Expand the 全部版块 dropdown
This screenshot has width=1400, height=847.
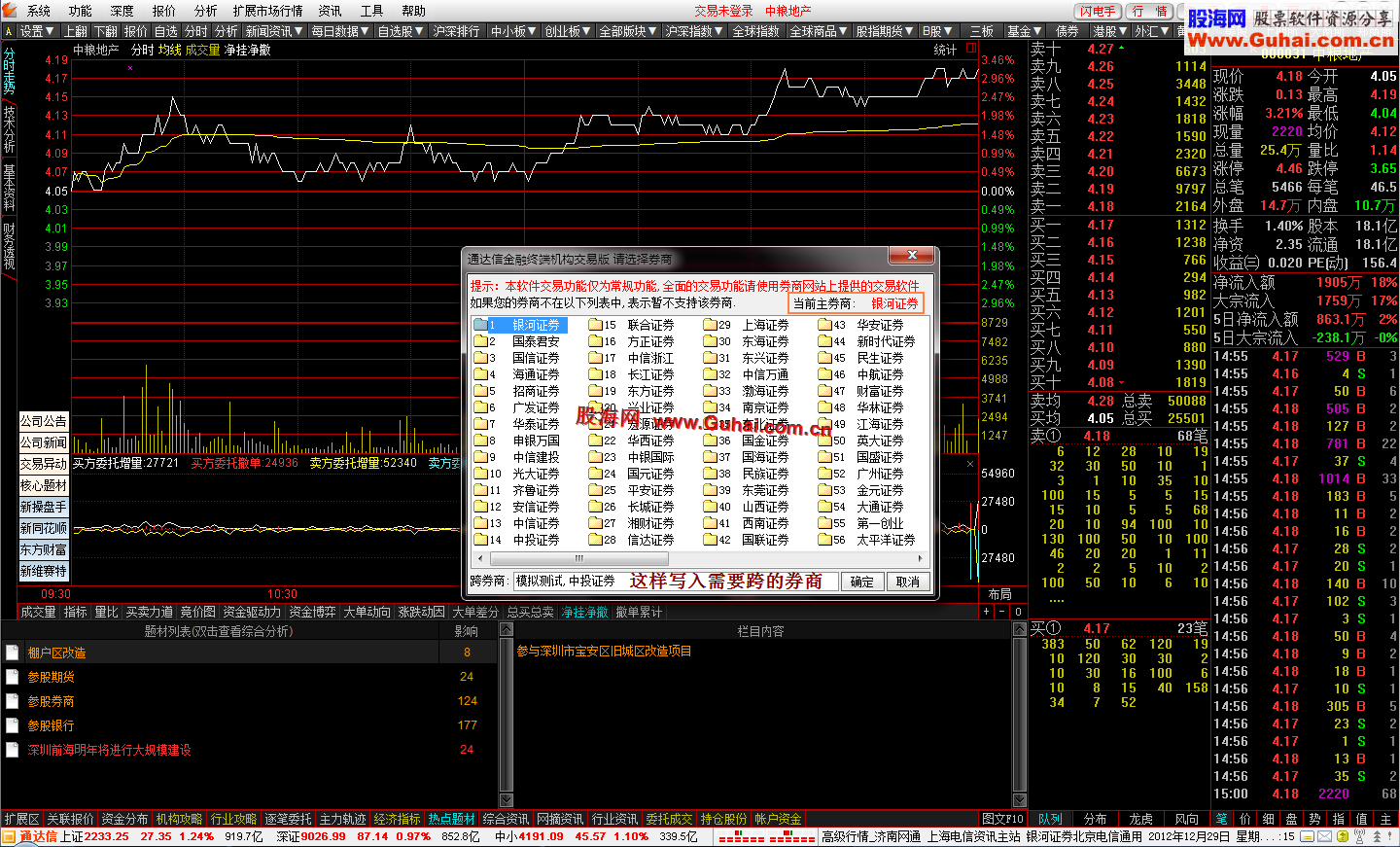(x=628, y=31)
